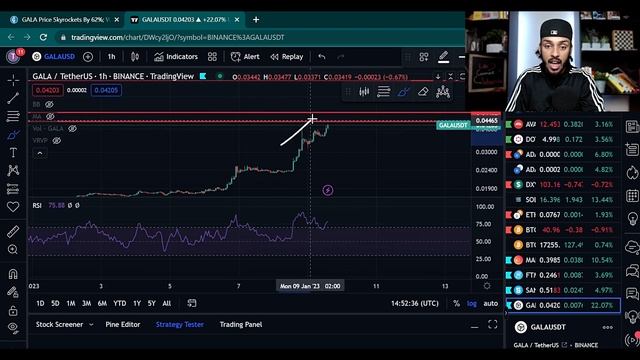Open the Fibonacci retracement tools

13,116
